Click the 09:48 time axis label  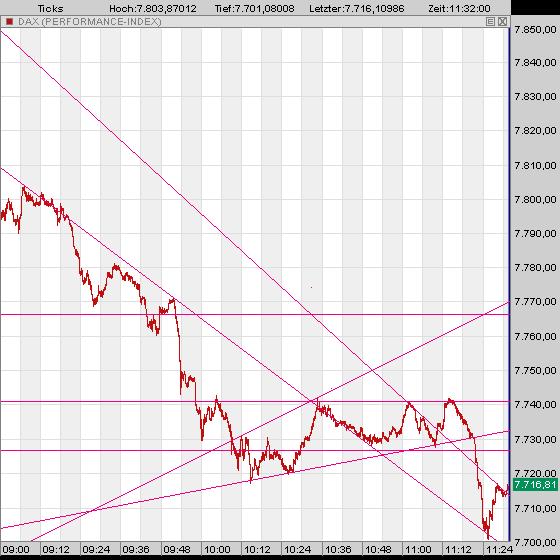coord(176,549)
